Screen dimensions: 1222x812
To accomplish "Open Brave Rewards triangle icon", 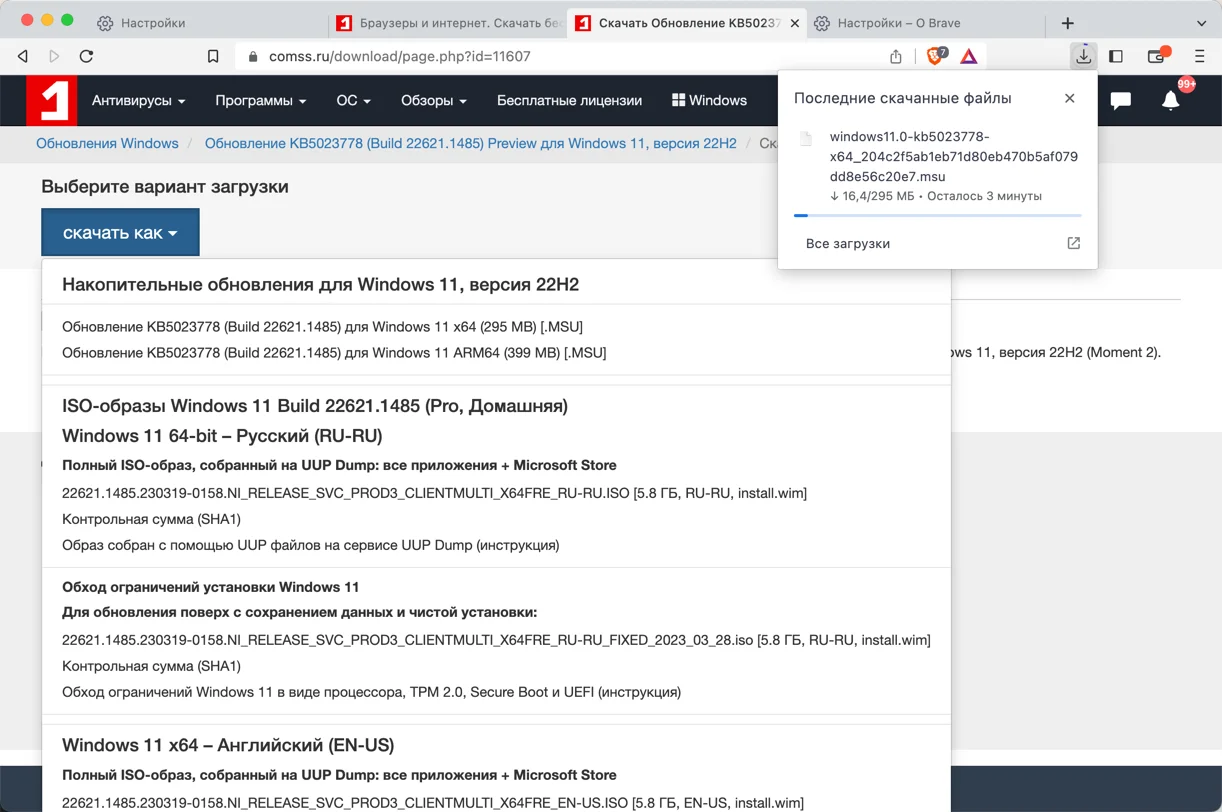I will [969, 57].
